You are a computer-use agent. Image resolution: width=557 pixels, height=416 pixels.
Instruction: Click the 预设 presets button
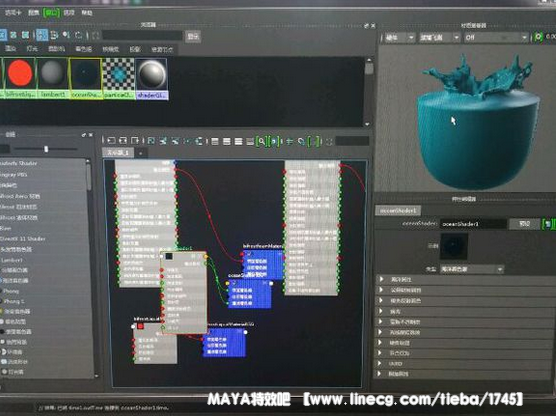pyautogui.click(x=525, y=223)
